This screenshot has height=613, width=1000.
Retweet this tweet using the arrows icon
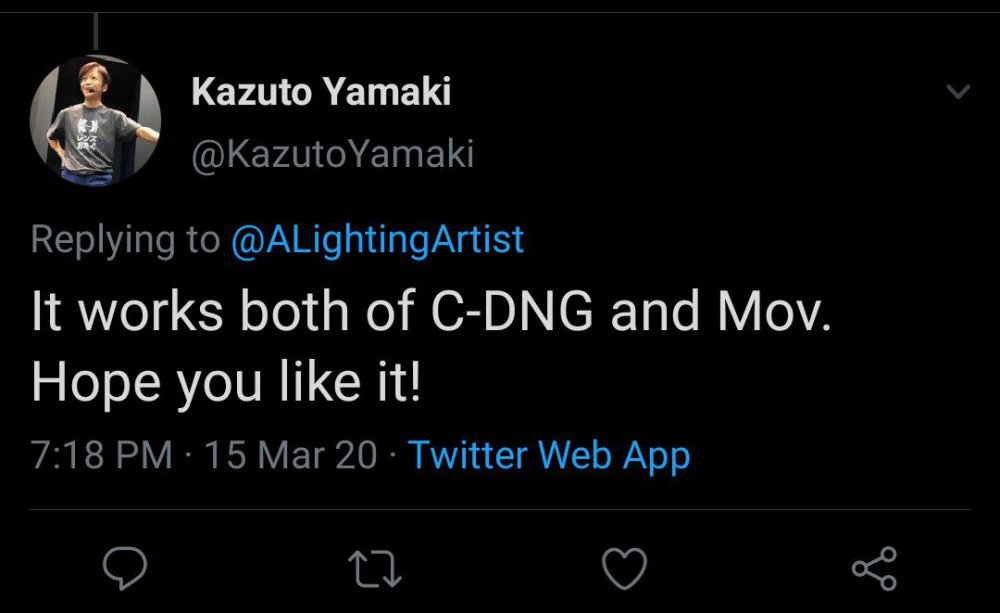(x=375, y=569)
